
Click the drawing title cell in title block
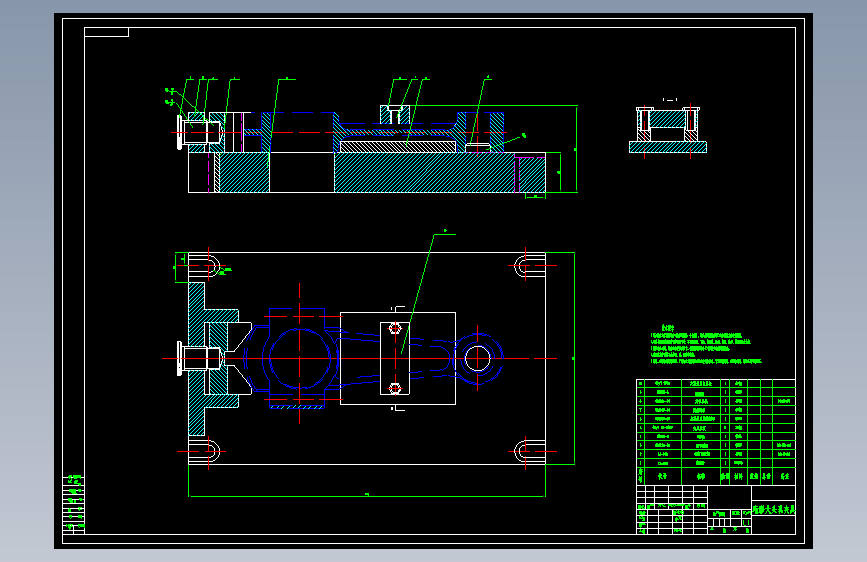[774, 509]
